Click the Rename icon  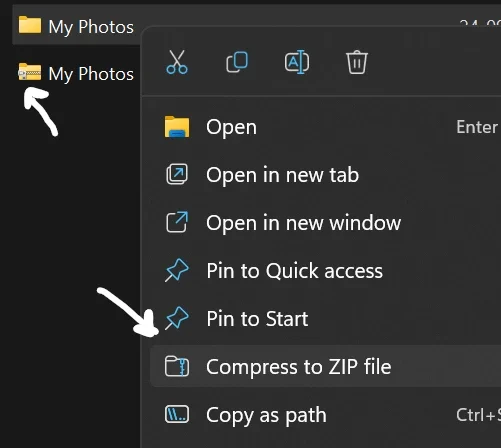[x=297, y=62]
